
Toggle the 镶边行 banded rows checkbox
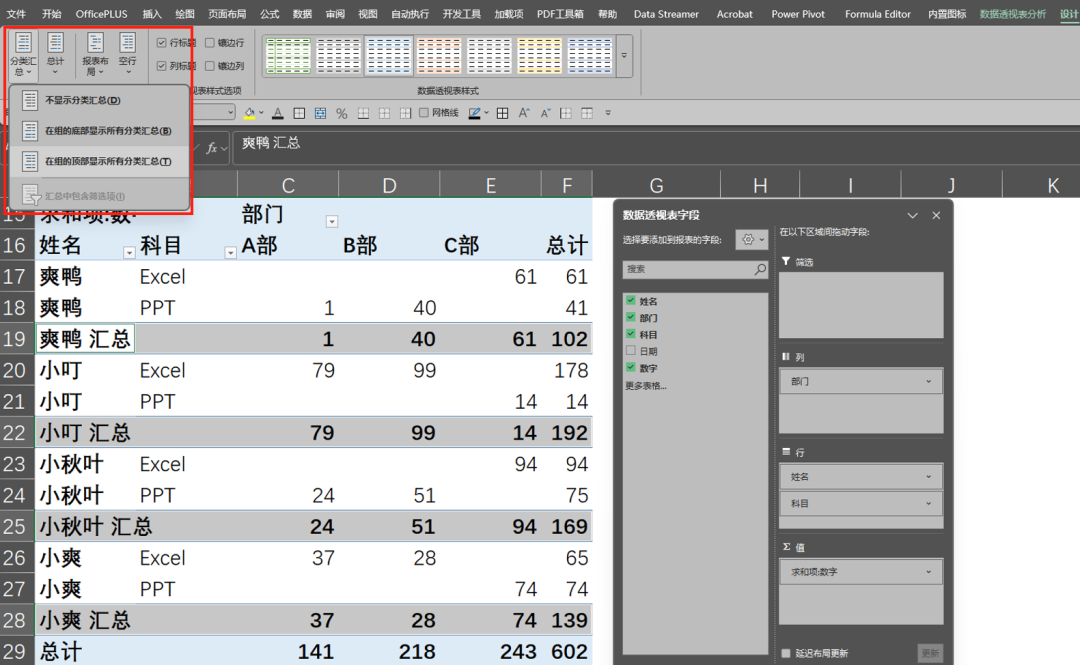pyautogui.click(x=210, y=43)
